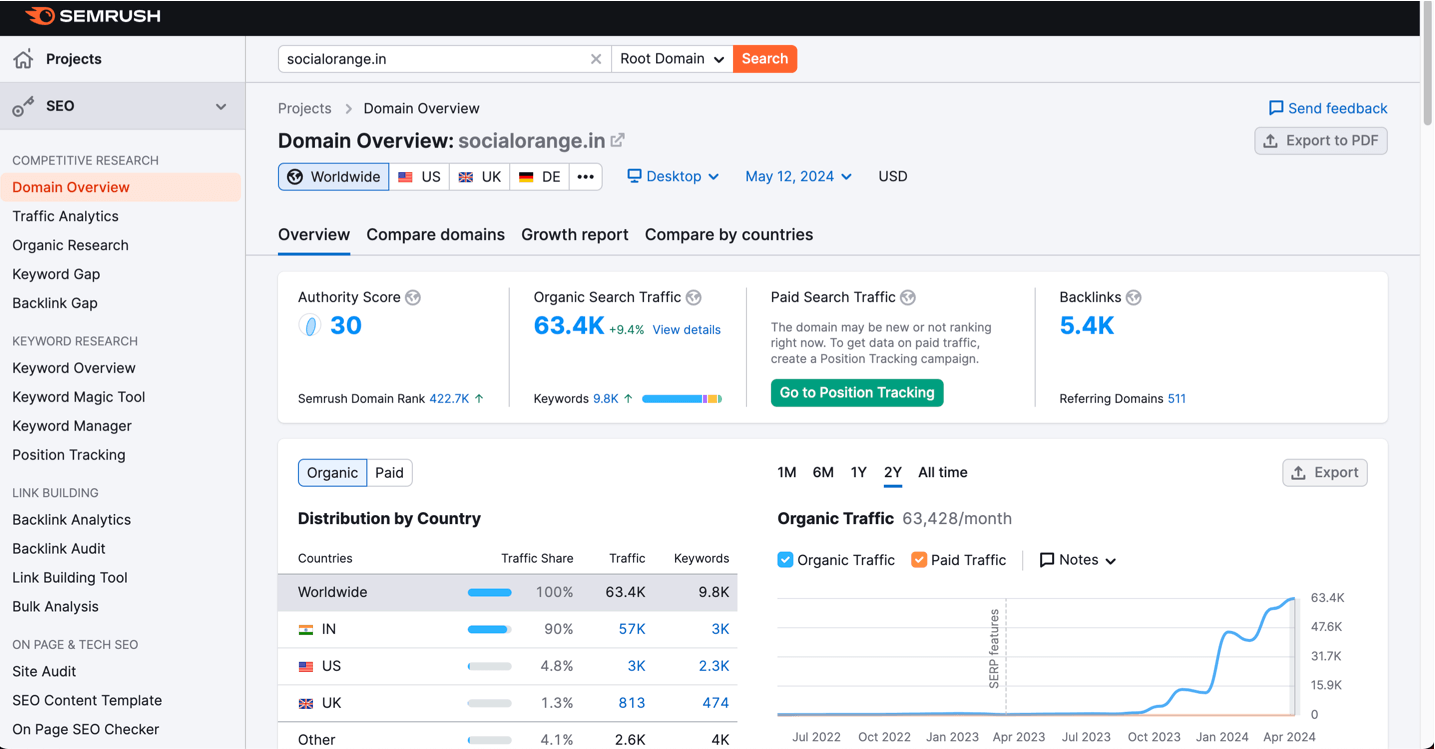
Task: Click the Semrush logo icon
Action: click(x=40, y=16)
